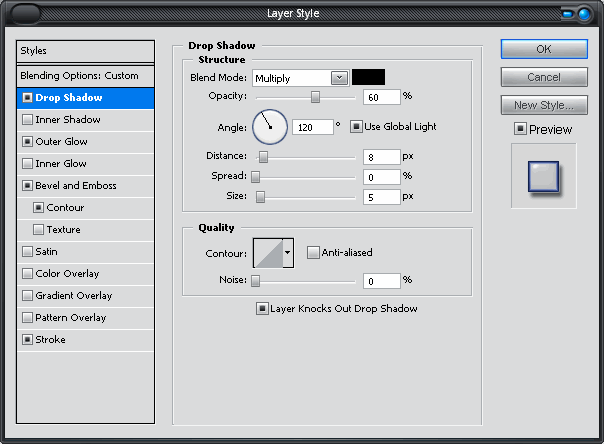This screenshot has width=604, height=444.
Task: Select Blending Options: Custom entry
Action: [x=79, y=76]
